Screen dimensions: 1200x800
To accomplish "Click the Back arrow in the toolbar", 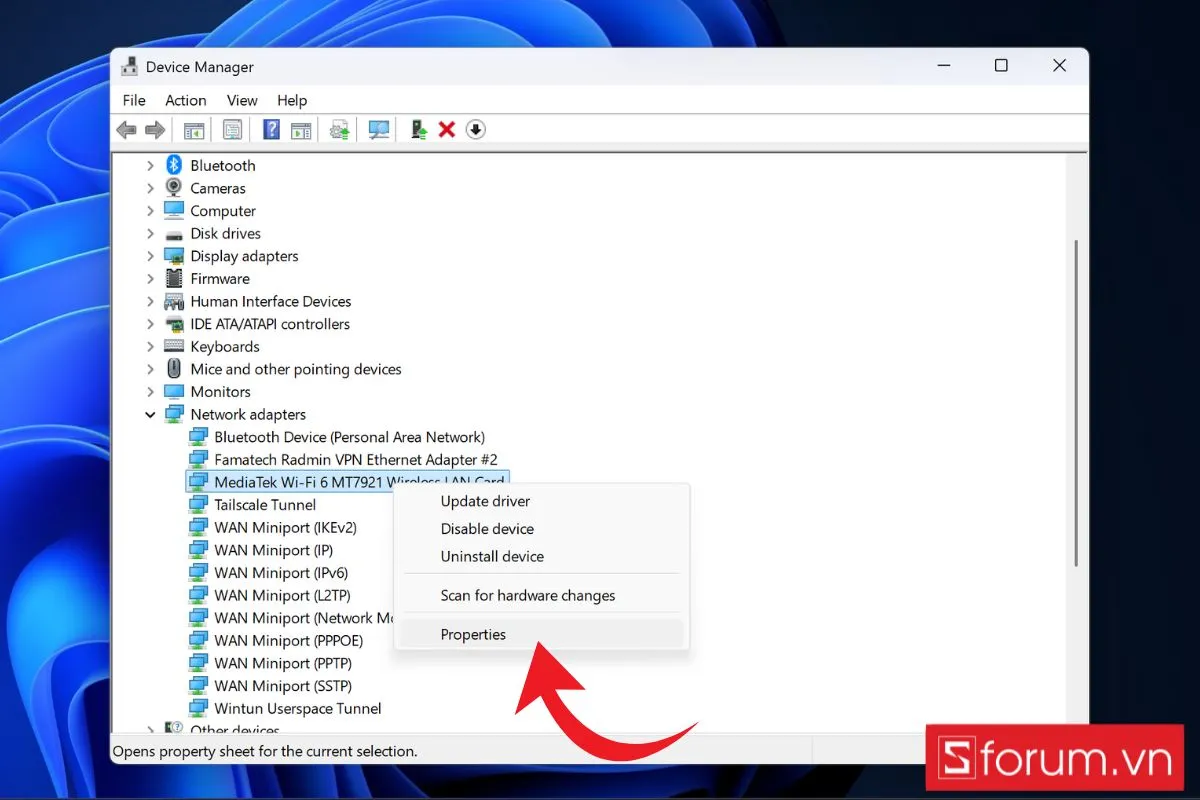I will (126, 130).
